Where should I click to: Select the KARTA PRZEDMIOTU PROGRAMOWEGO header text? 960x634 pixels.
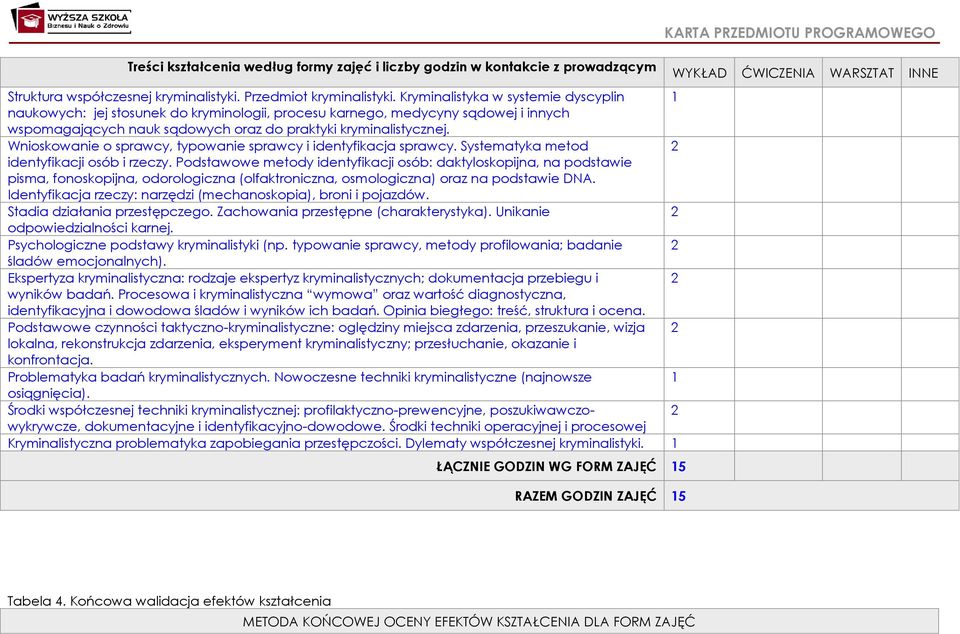(800, 33)
